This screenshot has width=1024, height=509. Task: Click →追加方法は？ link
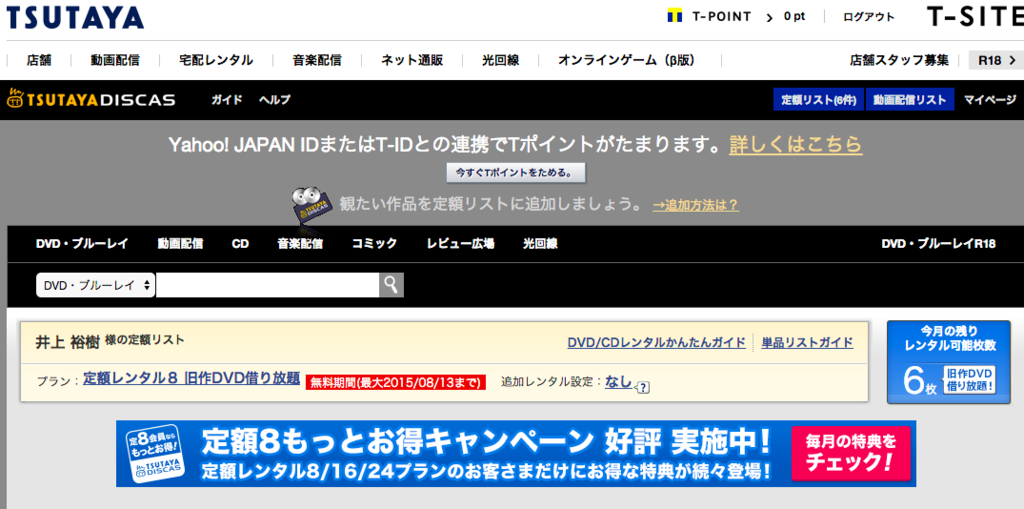tap(696, 205)
